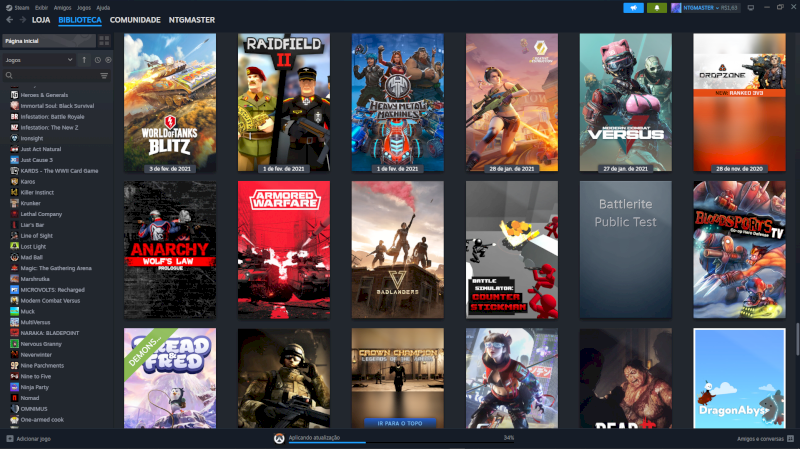Select Magic: The Gathering Arena
The width and height of the screenshot is (800, 449).
[56, 268]
